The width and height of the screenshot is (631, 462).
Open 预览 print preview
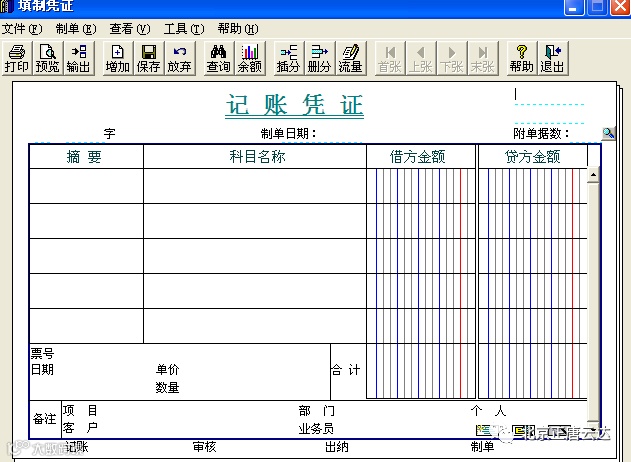[x=47, y=58]
